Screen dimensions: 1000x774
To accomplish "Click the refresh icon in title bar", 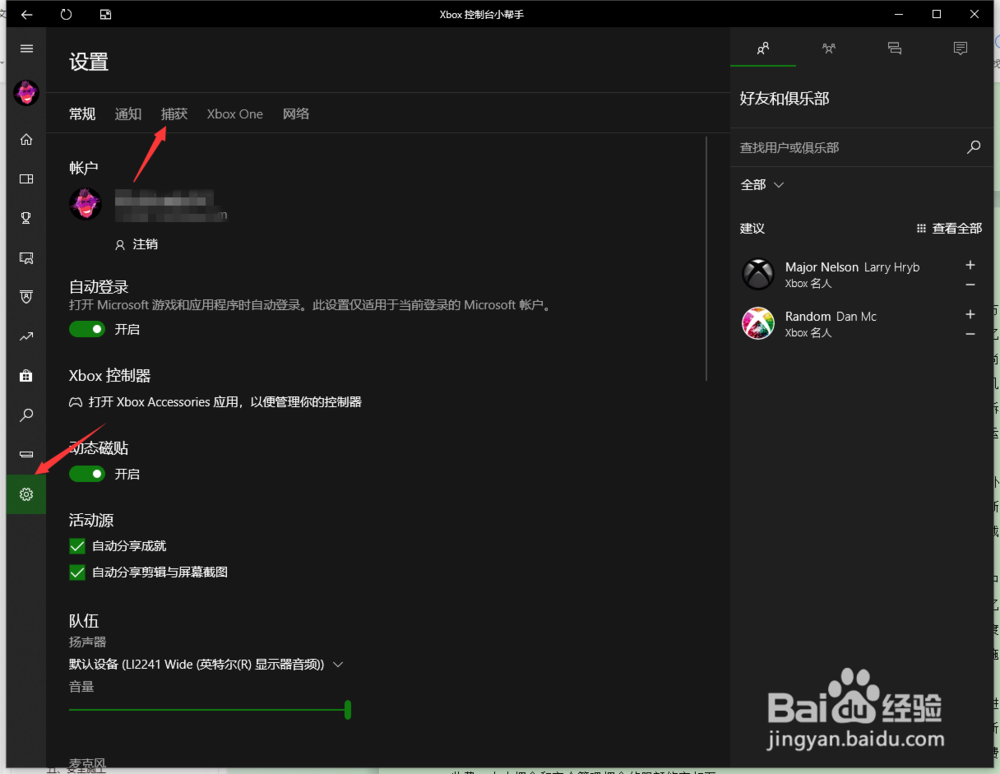I will click(x=66, y=14).
